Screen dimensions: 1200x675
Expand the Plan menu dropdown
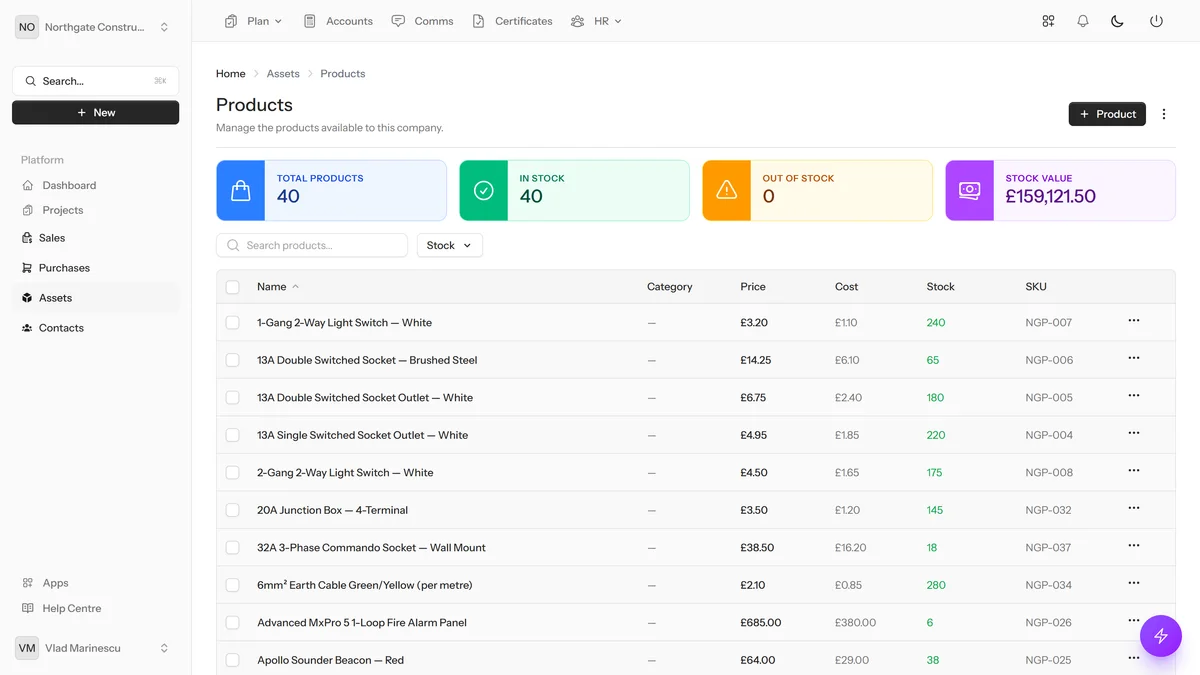pos(254,21)
